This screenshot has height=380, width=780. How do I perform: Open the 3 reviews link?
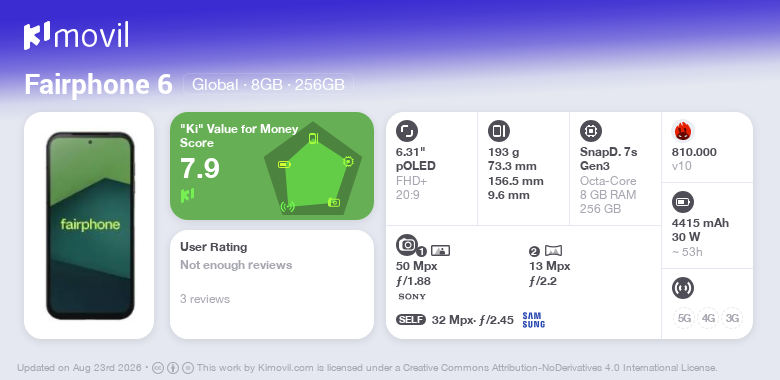(x=205, y=299)
